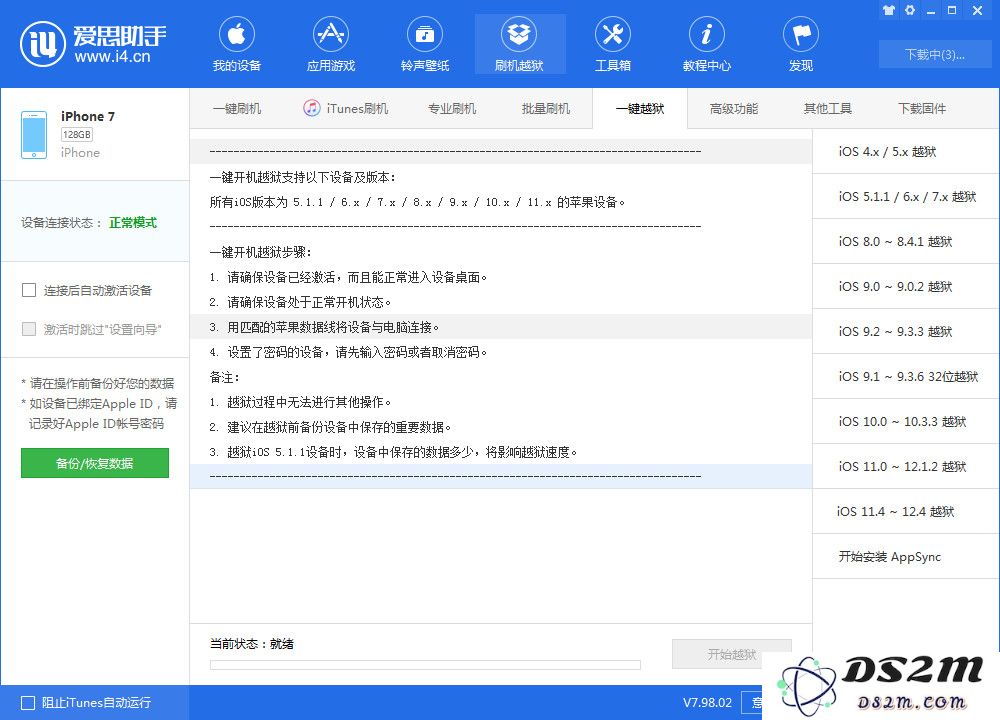Click 当前状态：就绪 status text
Screen dimensions: 1000x720
coord(252,643)
